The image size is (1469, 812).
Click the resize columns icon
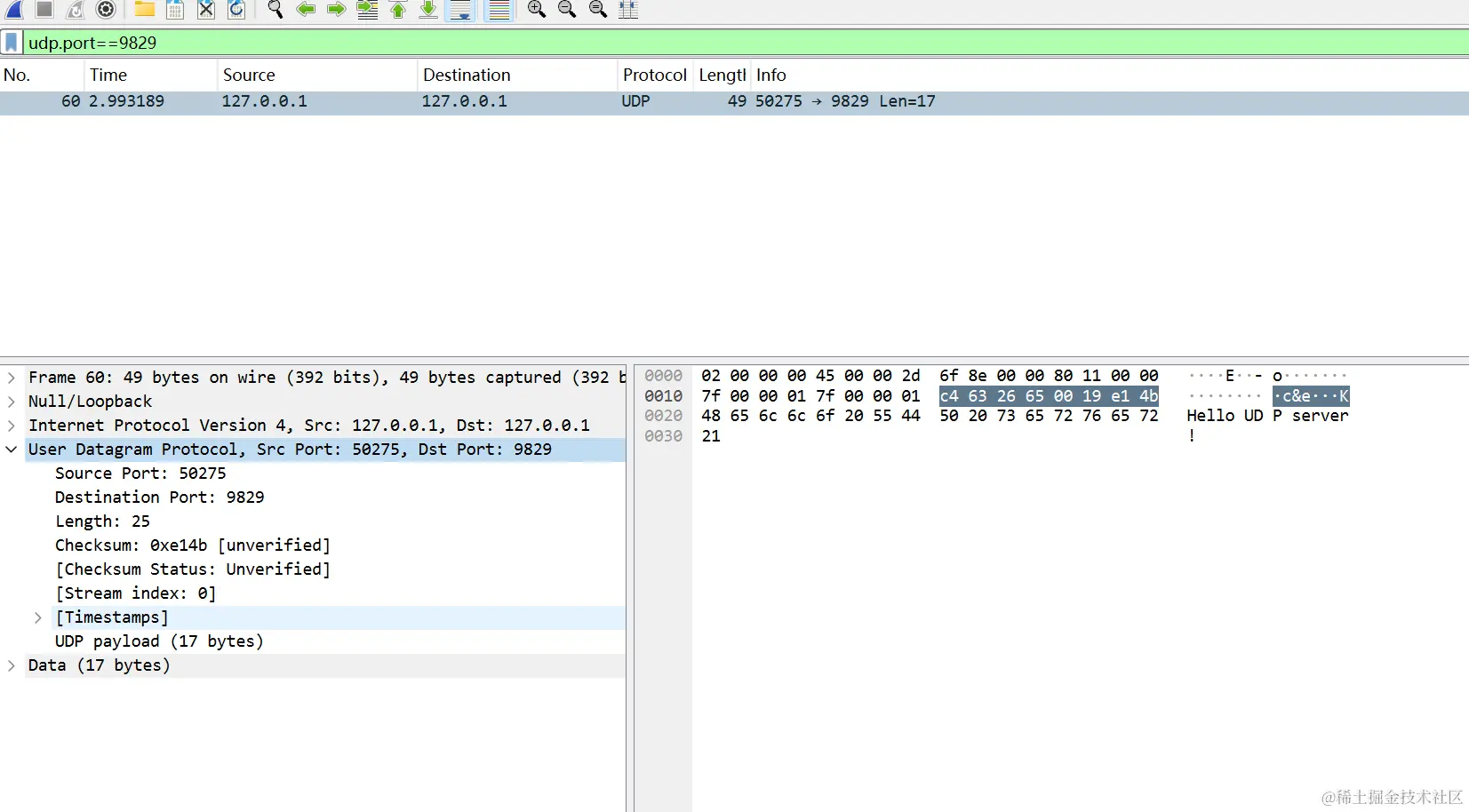pos(628,9)
